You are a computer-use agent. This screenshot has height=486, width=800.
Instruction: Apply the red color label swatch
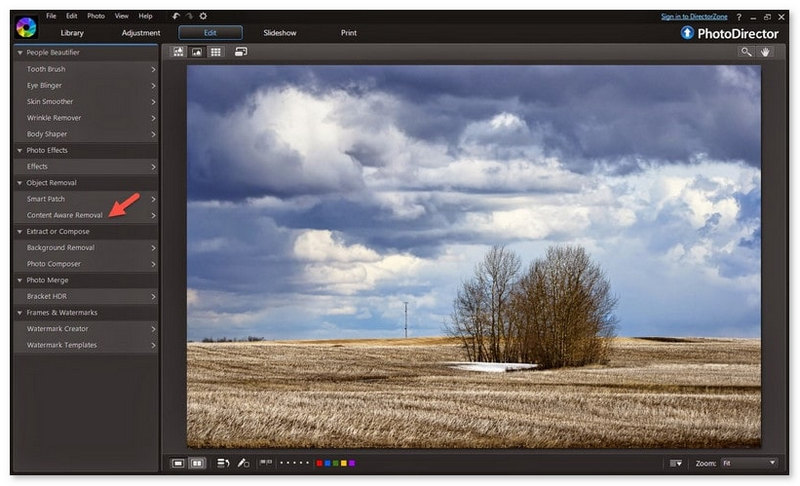319,463
